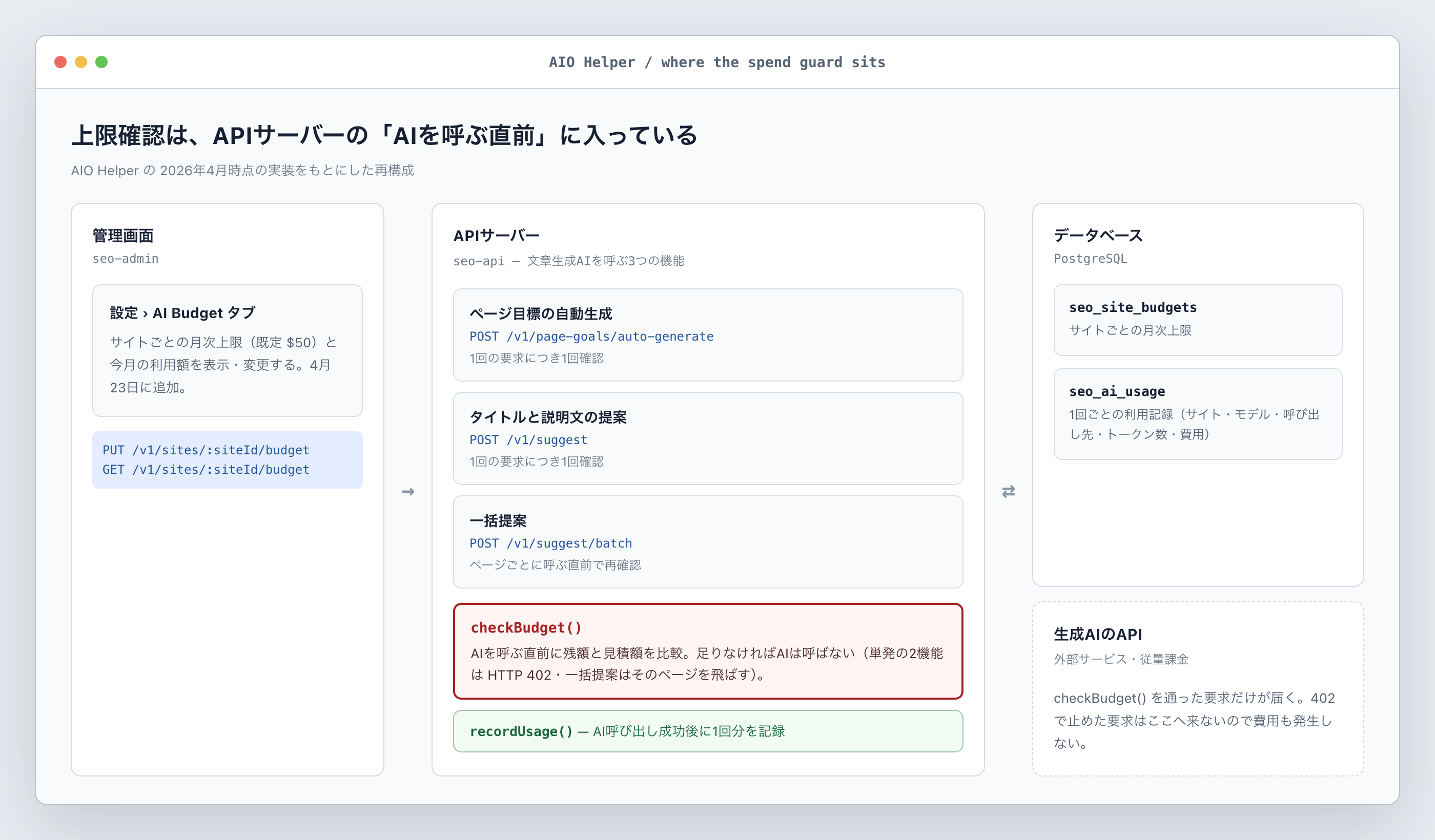Viewport: 1435px width, 840px height.
Task: Click the 1回の要求につき1回確認 note under POST /v1/suggest
Action: pos(537,461)
